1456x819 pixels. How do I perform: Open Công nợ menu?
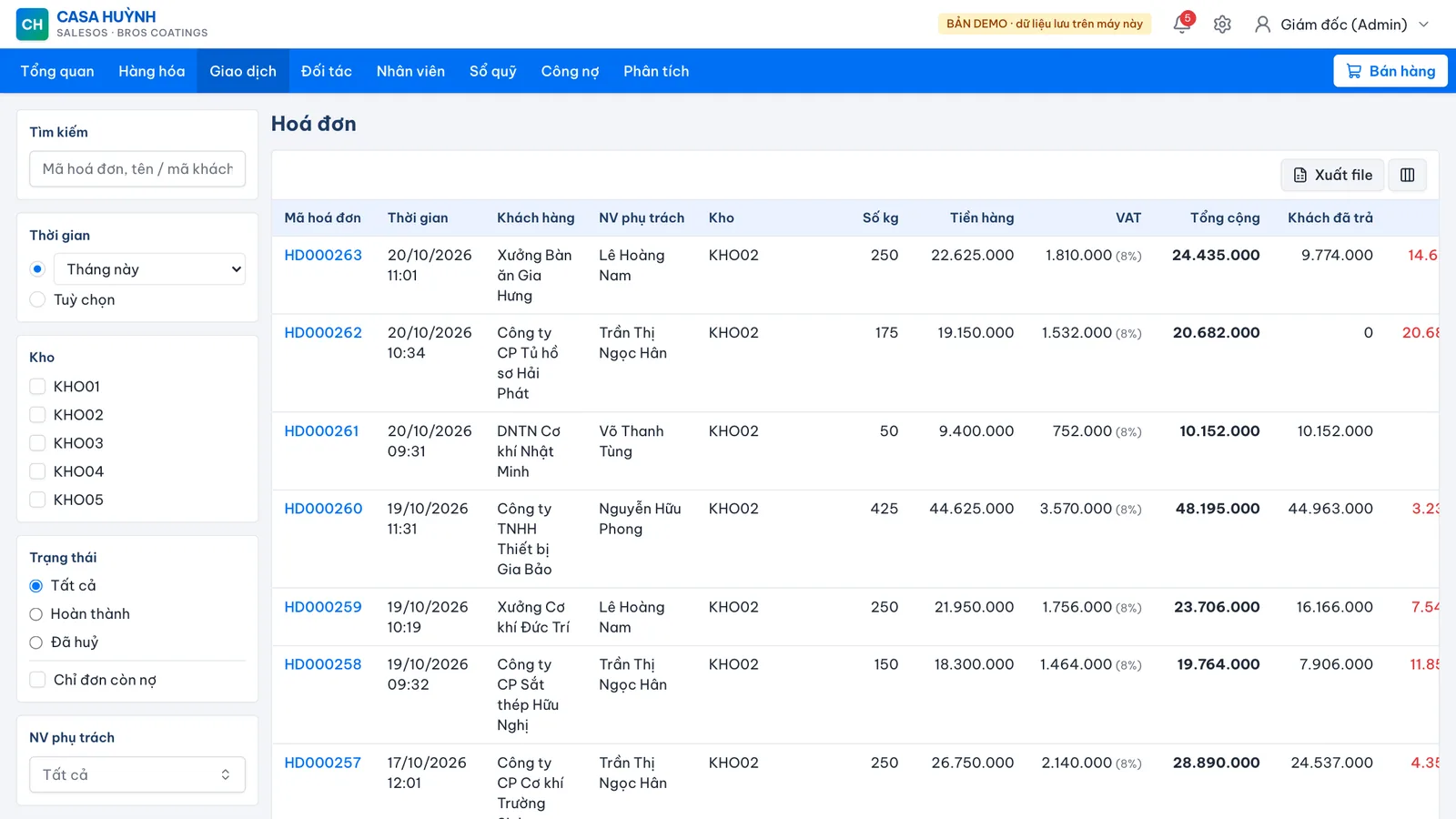(570, 71)
